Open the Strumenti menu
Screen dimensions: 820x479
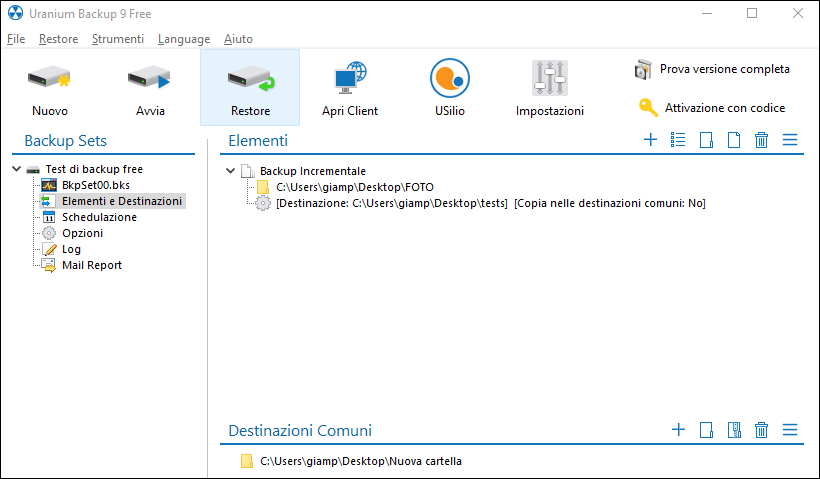pos(118,39)
